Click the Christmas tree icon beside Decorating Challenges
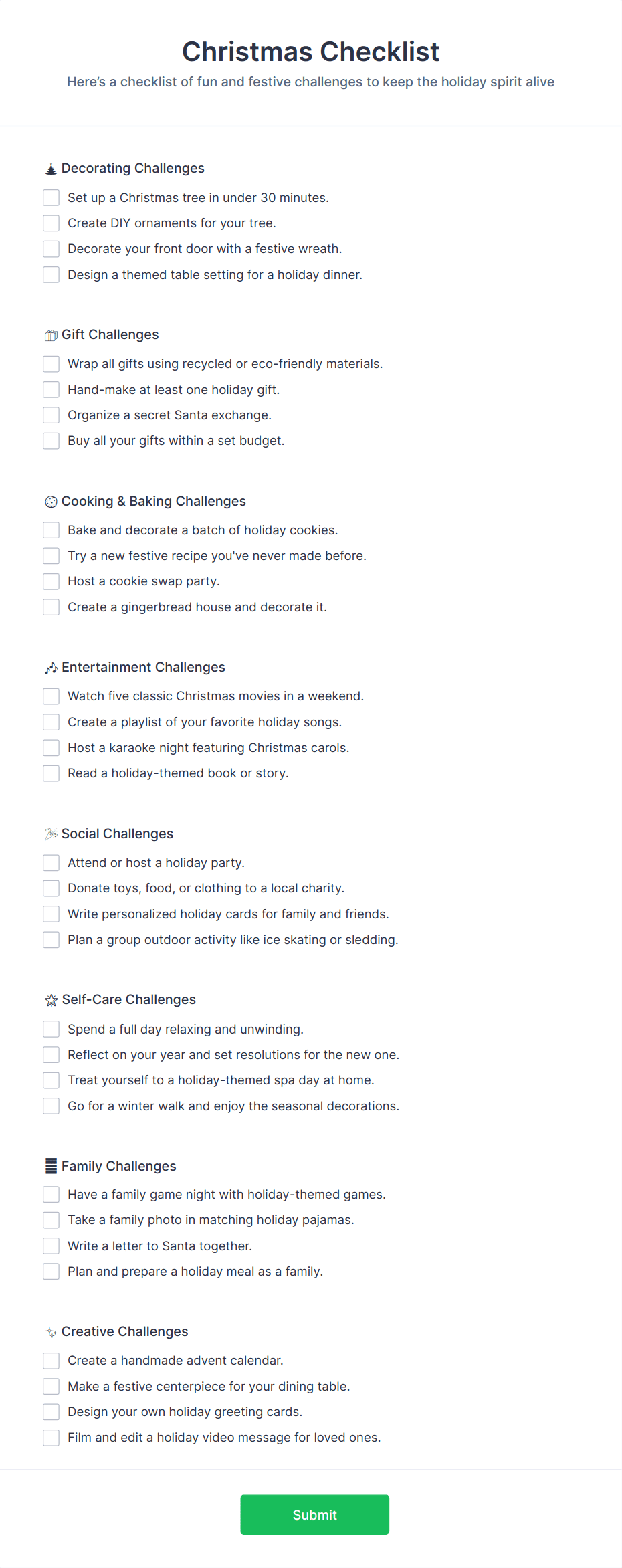 pos(51,169)
